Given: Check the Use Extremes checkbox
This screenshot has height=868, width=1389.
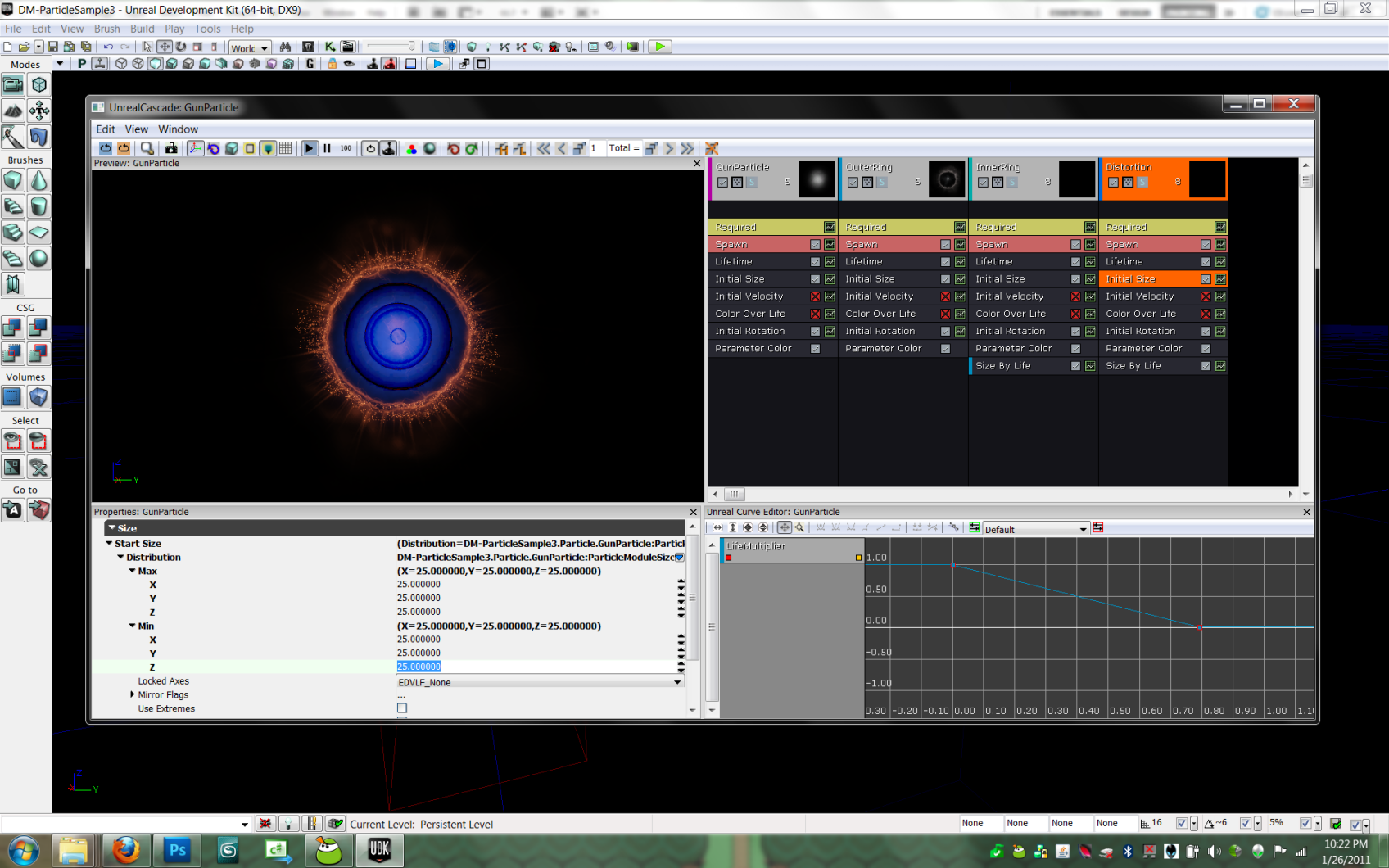Looking at the screenshot, I should pyautogui.click(x=402, y=708).
